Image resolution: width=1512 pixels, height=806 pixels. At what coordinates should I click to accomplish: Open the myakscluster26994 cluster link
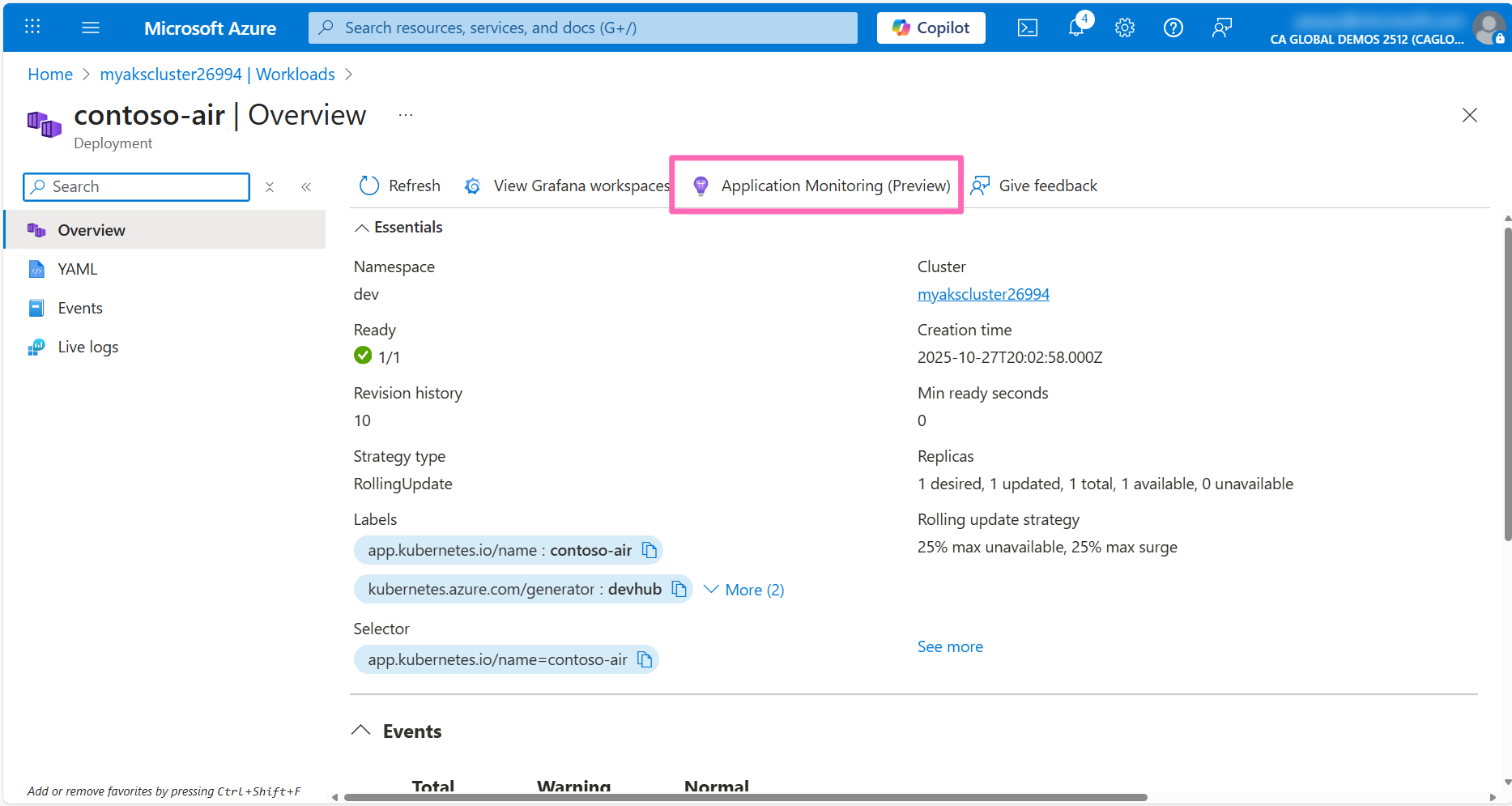pos(982,293)
